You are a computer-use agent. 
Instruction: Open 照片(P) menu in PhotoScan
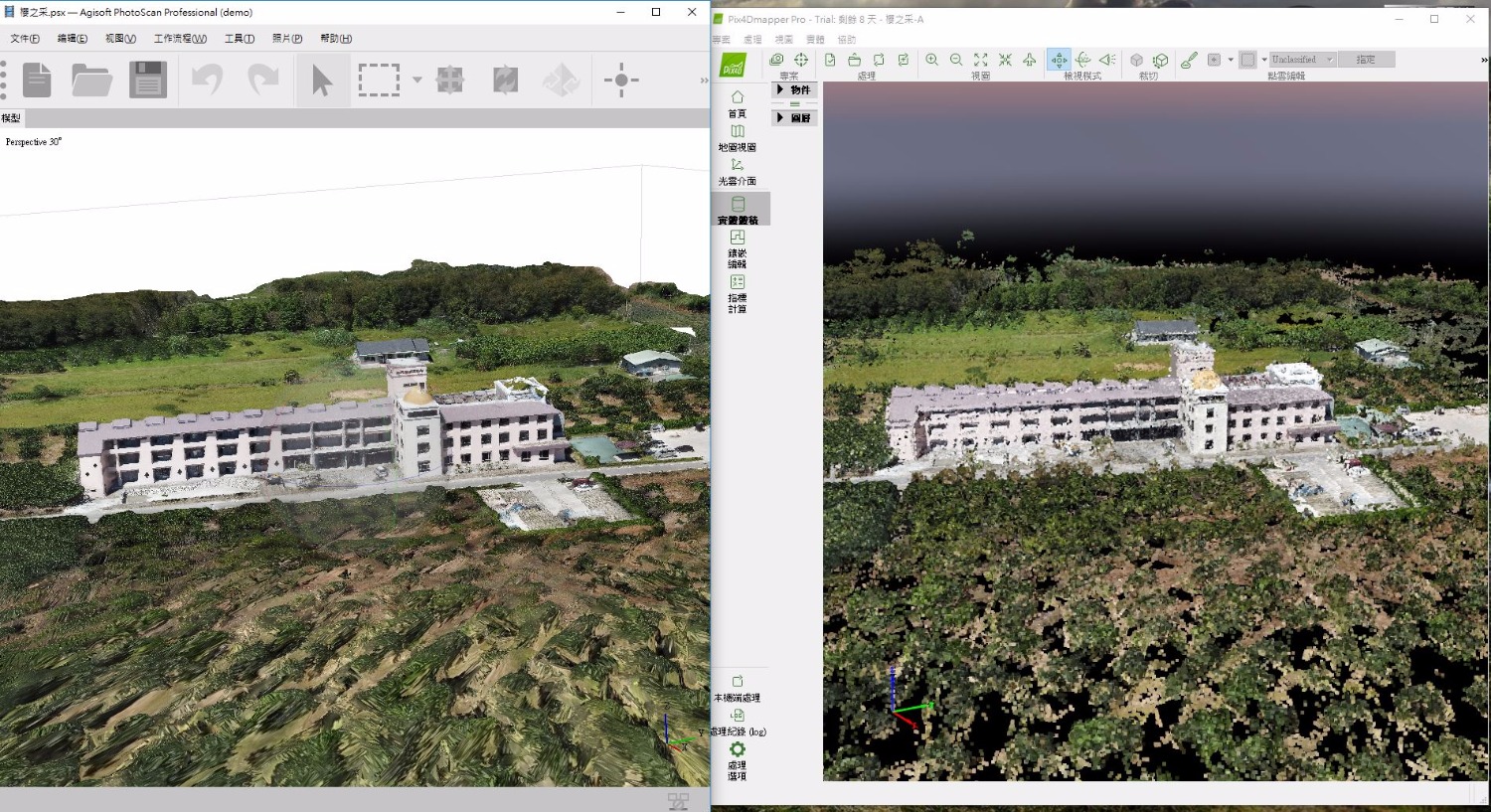(287, 39)
